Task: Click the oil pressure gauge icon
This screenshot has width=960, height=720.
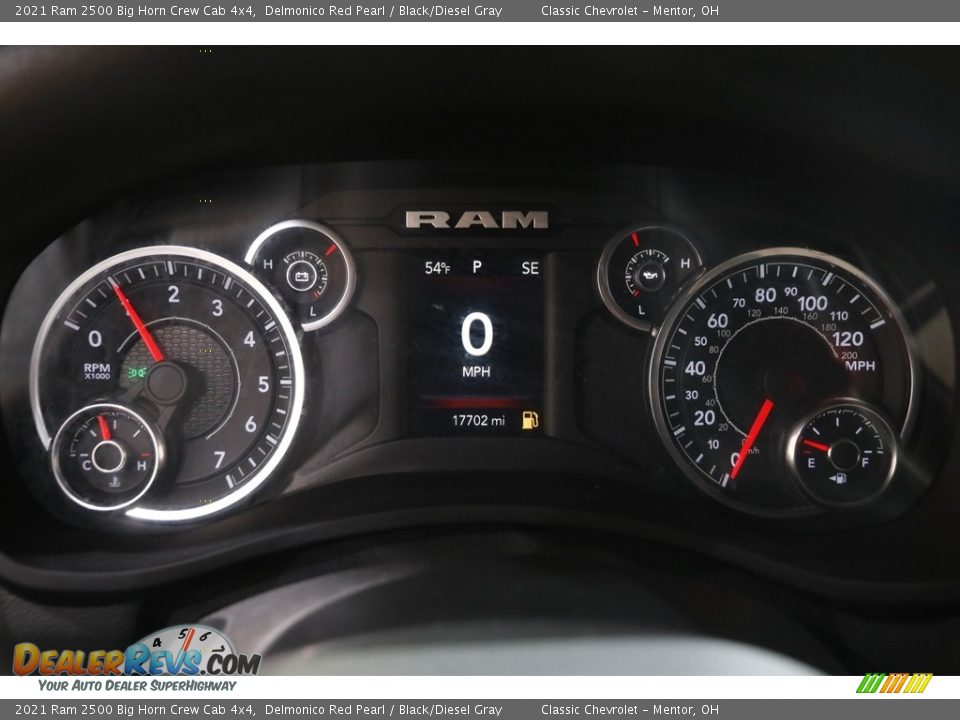Action: tap(650, 276)
